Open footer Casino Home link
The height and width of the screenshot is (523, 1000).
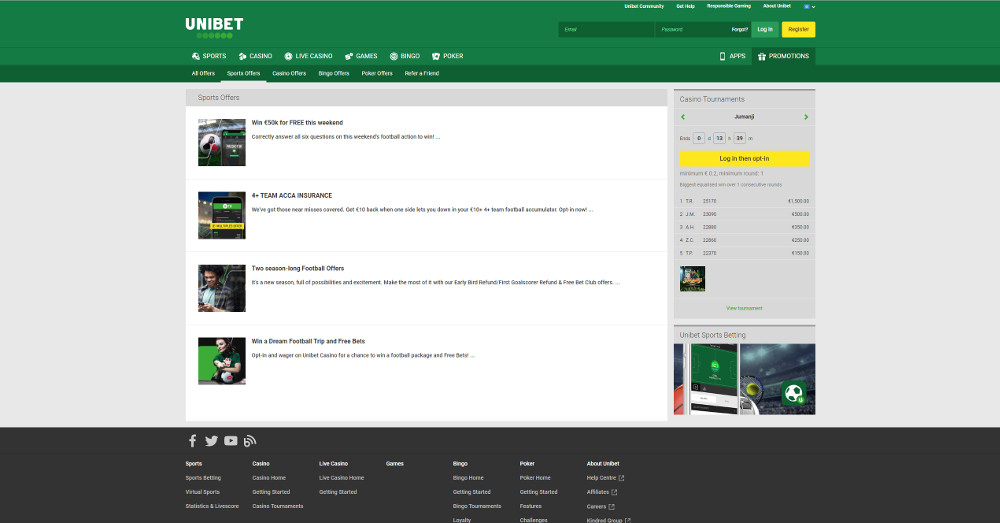(x=269, y=478)
